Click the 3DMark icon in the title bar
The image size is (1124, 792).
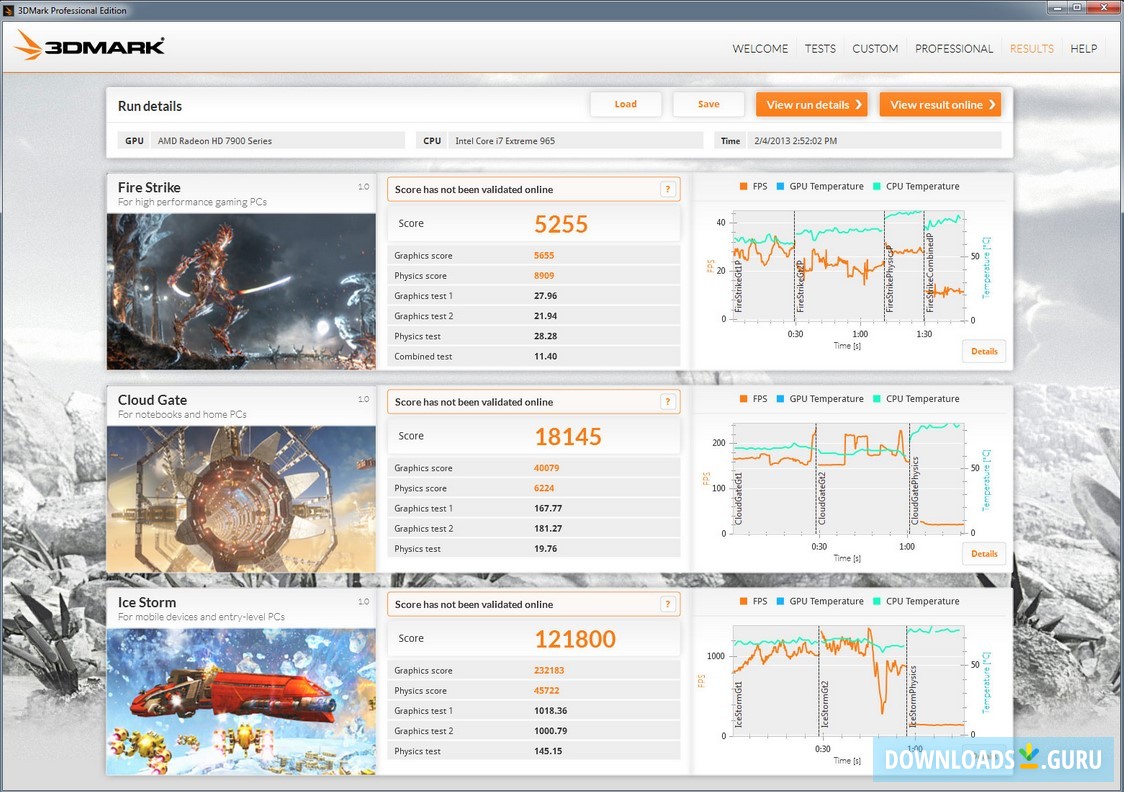click(x=10, y=9)
